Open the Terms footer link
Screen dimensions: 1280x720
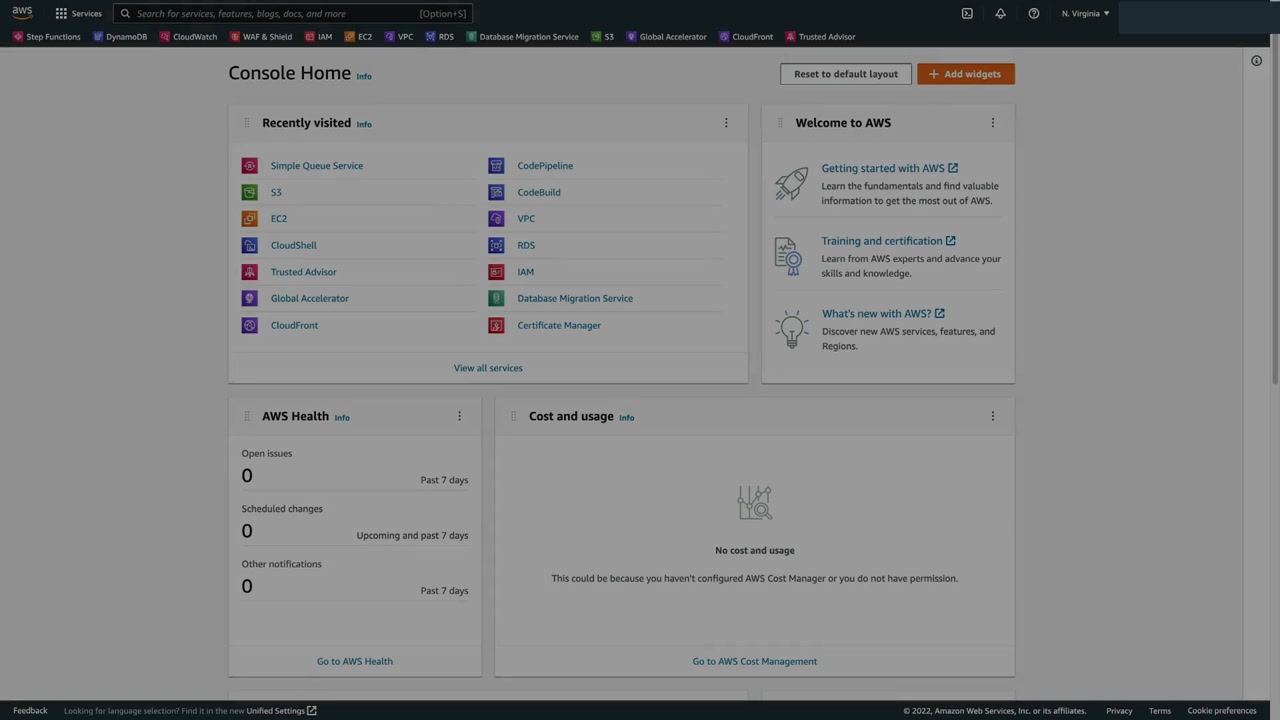click(x=1160, y=711)
